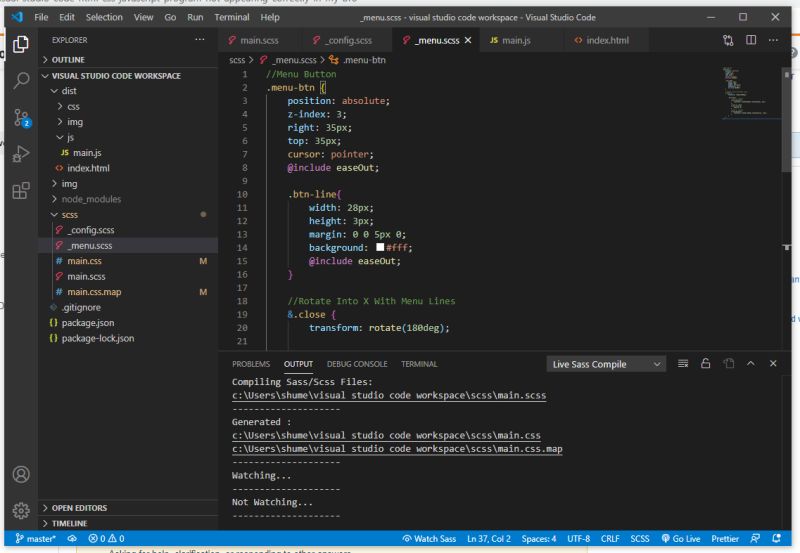Open Live Sass Compile output dropdown

[606, 364]
